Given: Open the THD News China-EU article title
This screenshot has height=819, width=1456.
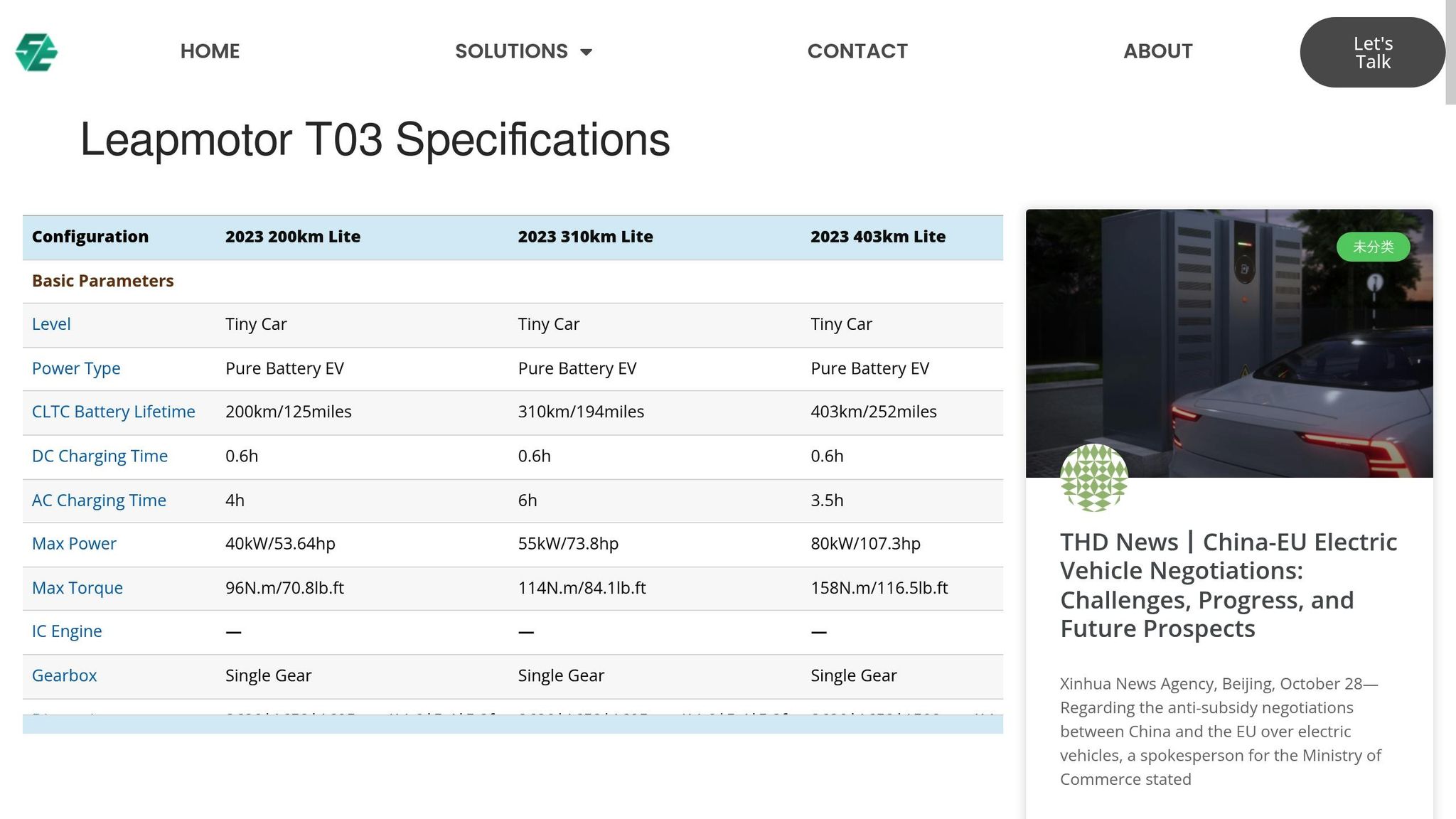Looking at the screenshot, I should pos(1228,585).
